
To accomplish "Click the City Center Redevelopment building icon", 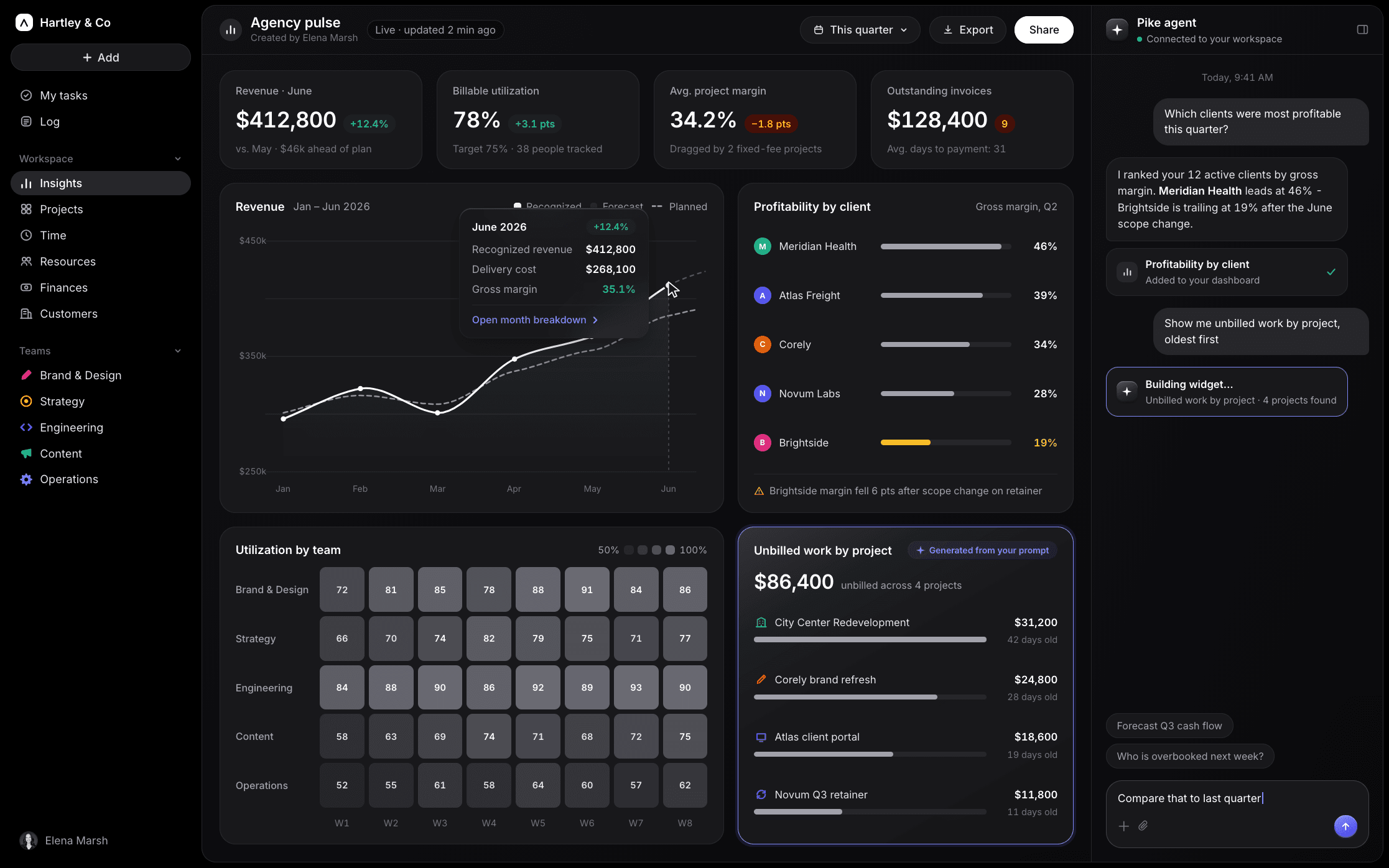I will pyautogui.click(x=761, y=622).
